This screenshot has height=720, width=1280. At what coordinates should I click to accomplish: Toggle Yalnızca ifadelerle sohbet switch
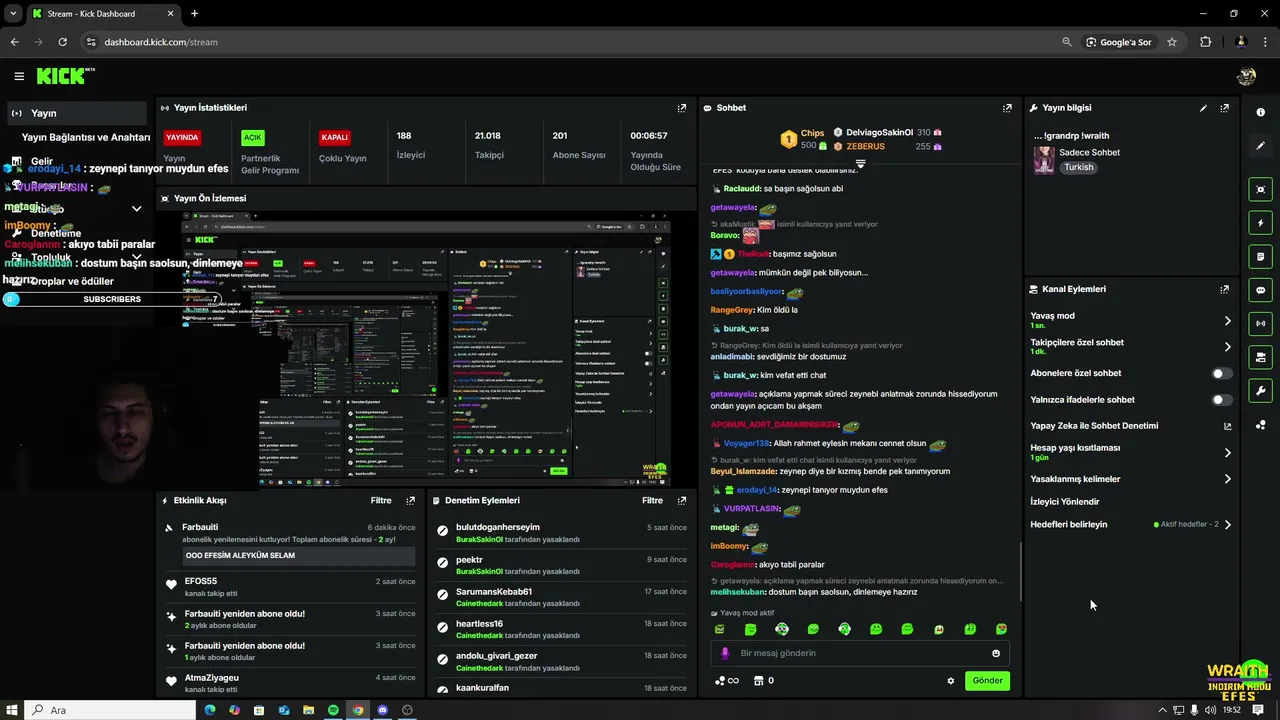(1221, 400)
